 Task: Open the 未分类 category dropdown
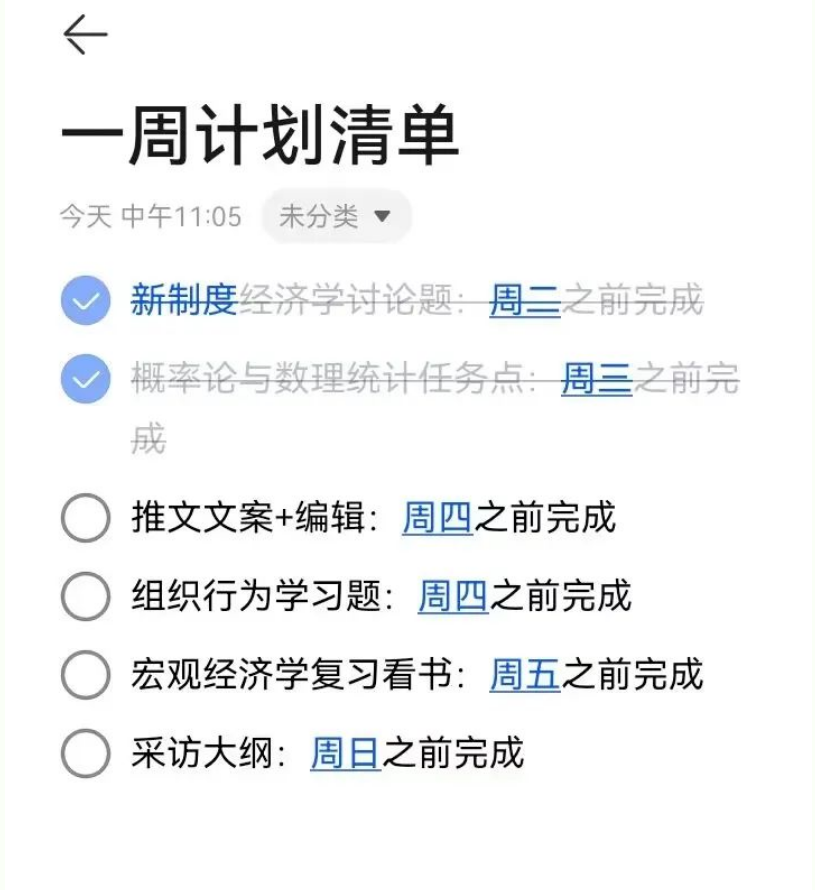336,216
